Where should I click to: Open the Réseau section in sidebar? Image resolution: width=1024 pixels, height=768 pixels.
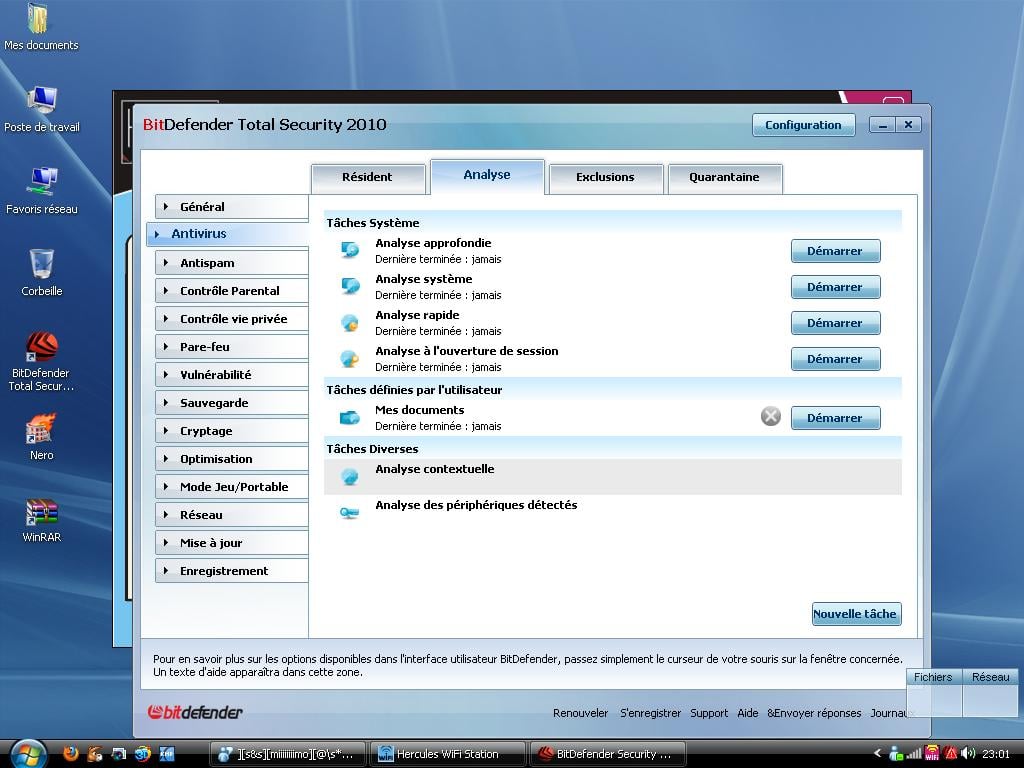click(x=231, y=515)
